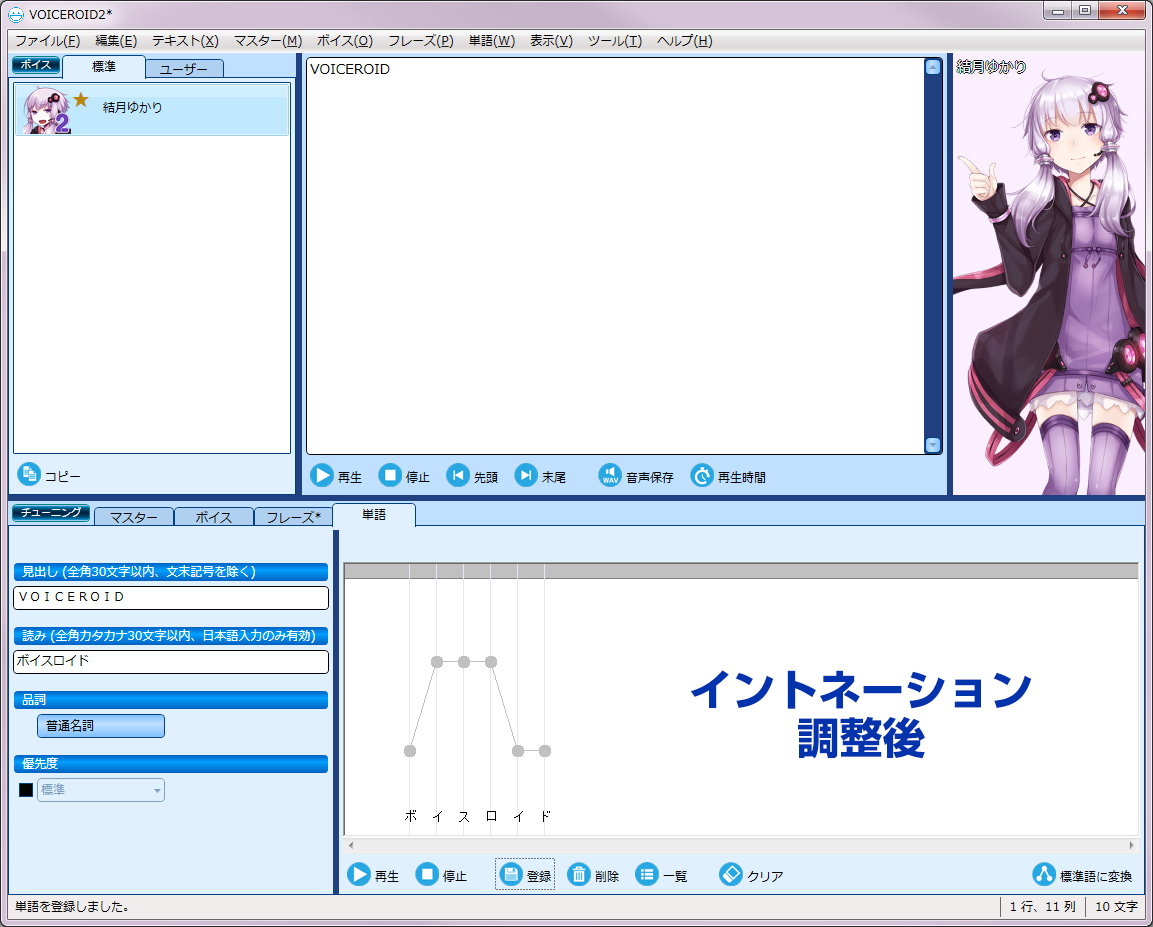This screenshot has height=927, width=1153.
Task: Click into the main VOICEROID text editor
Action: [x=615, y=256]
